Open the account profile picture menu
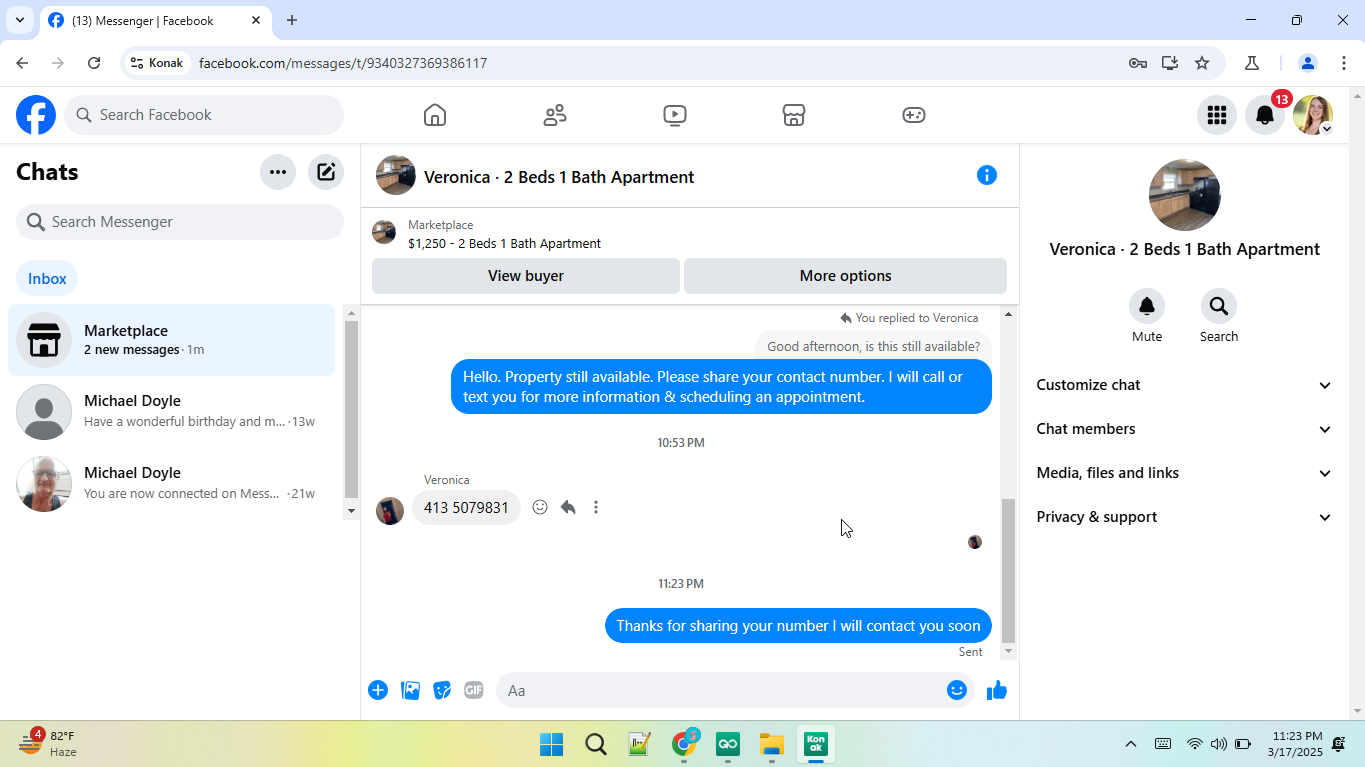This screenshot has height=767, width=1365. 1313,115
